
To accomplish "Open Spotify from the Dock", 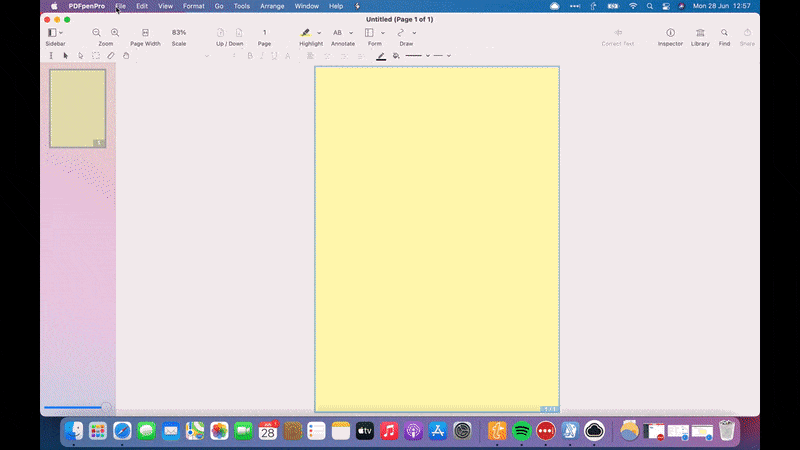I will 521,431.
